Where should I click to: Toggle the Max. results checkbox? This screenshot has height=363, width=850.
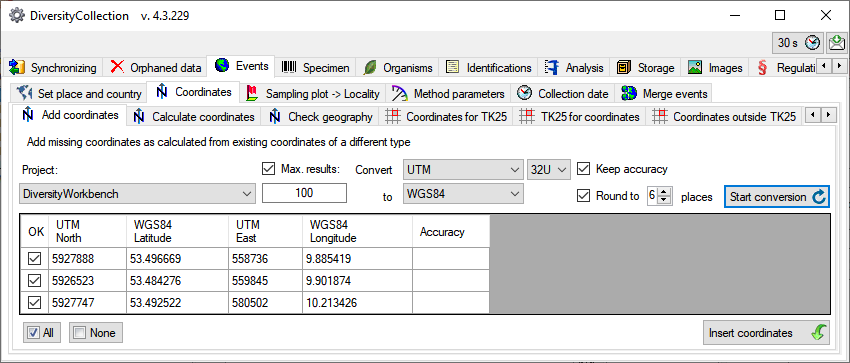point(268,168)
